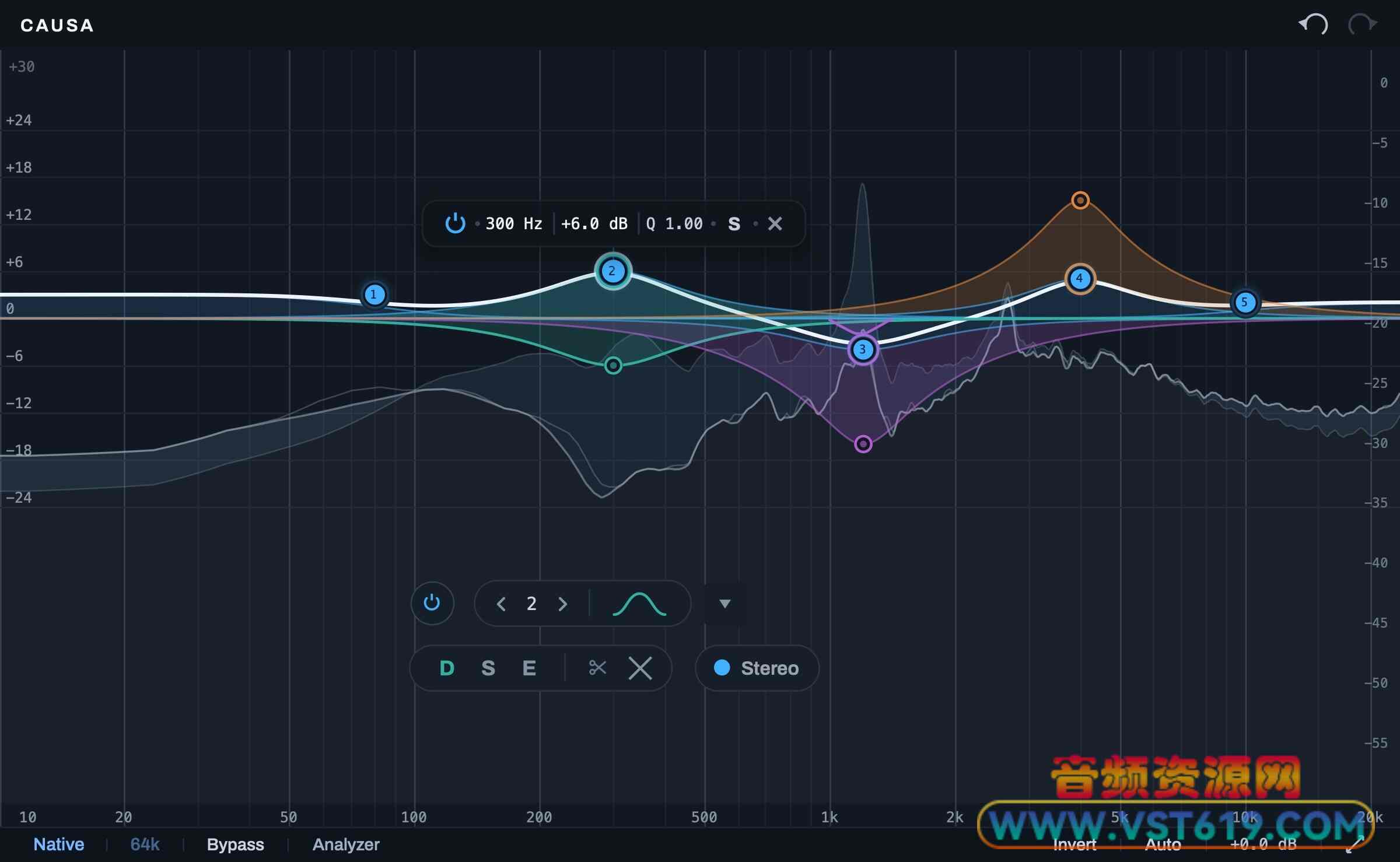
Task: Click the +0.0 dB output gain value
Action: pyautogui.click(x=1263, y=845)
